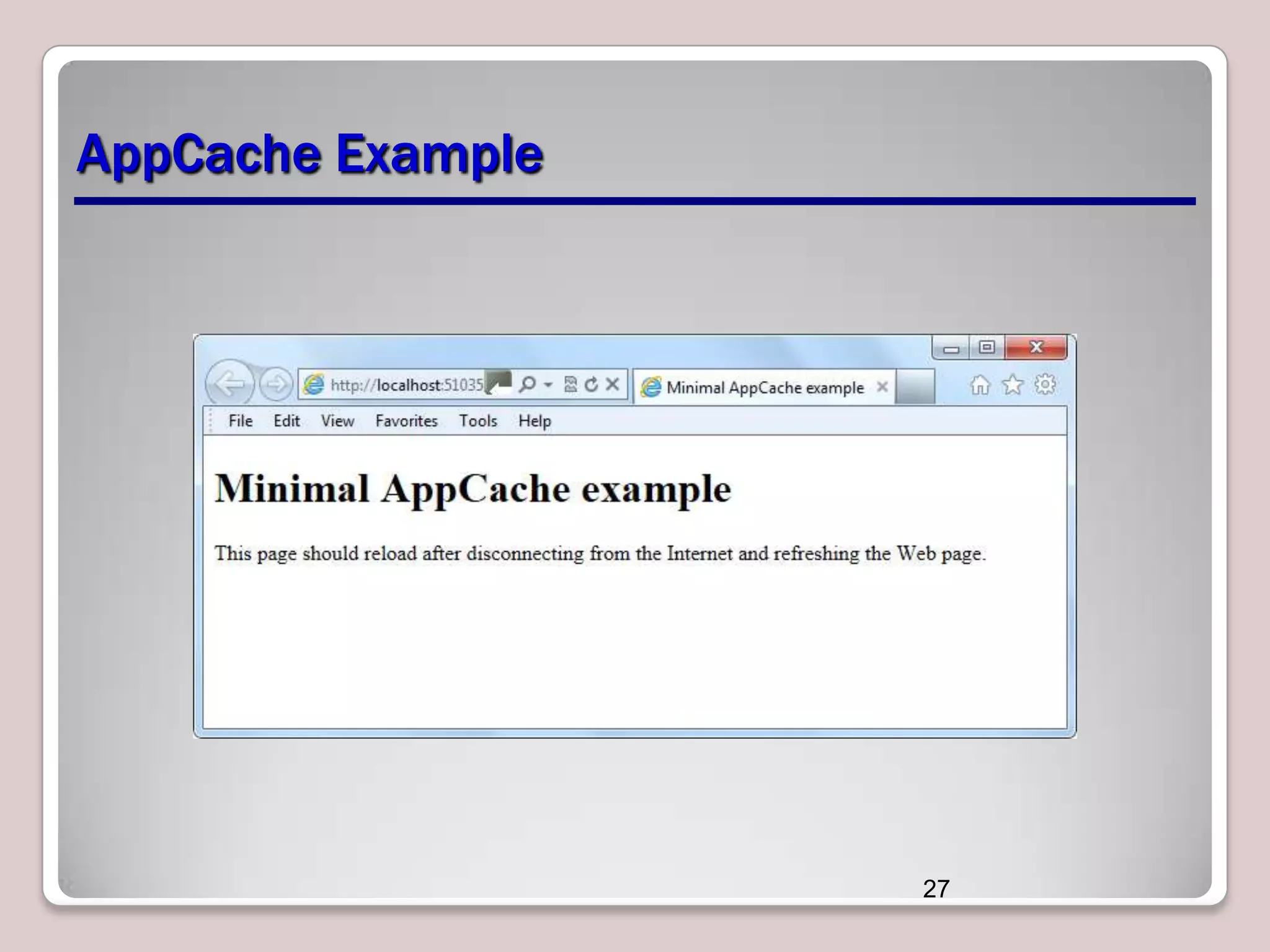The height and width of the screenshot is (952, 1270).
Task: Open Favorites star icon
Action: [x=1013, y=385]
